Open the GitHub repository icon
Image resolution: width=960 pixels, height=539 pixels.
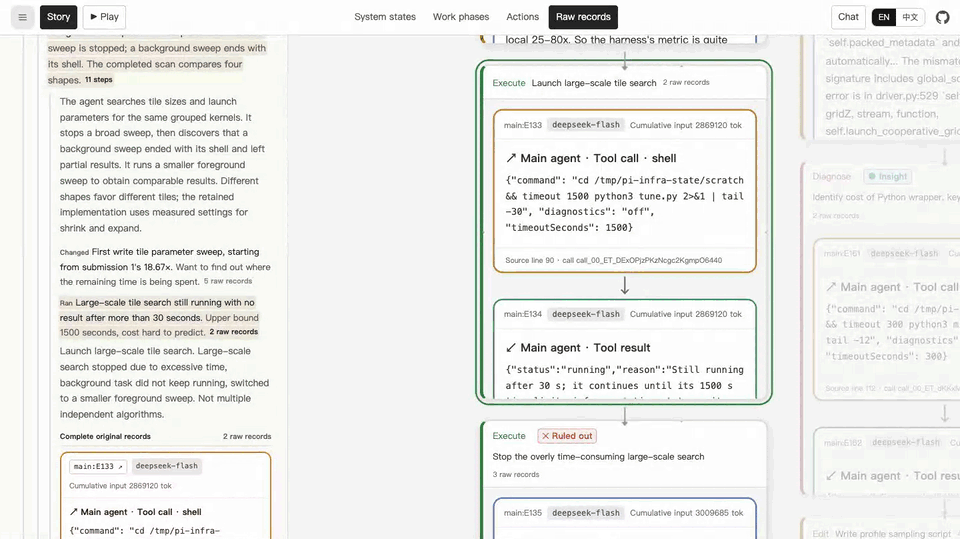coord(943,17)
